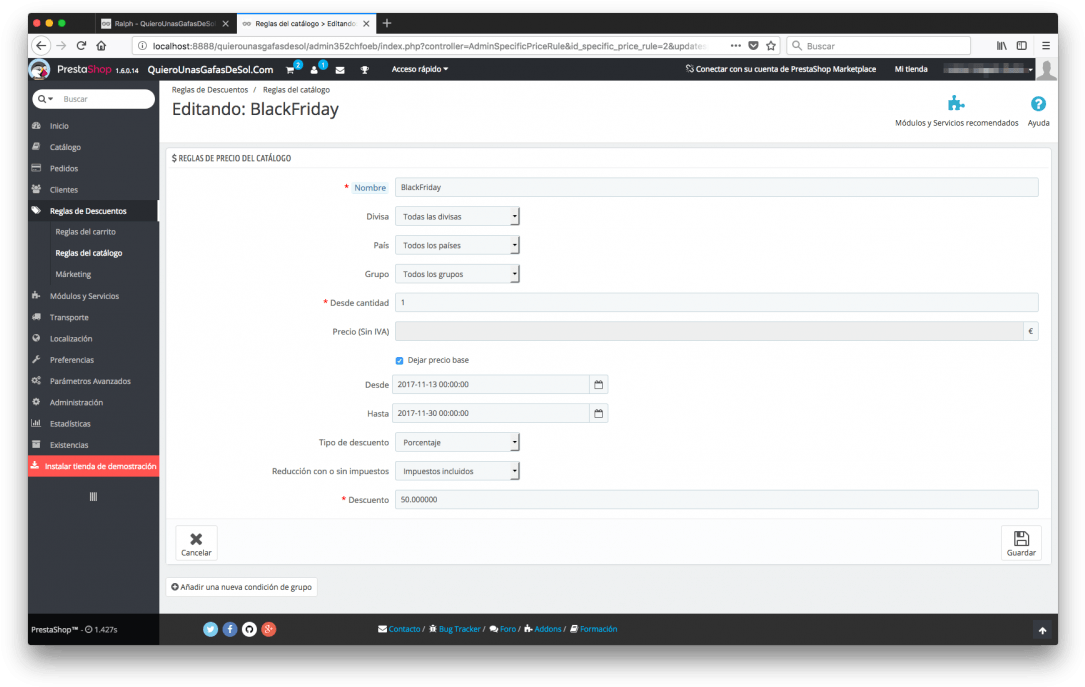Toggle the Dejar precio base checkbox
This screenshot has height=687, width=1085.
(399, 360)
